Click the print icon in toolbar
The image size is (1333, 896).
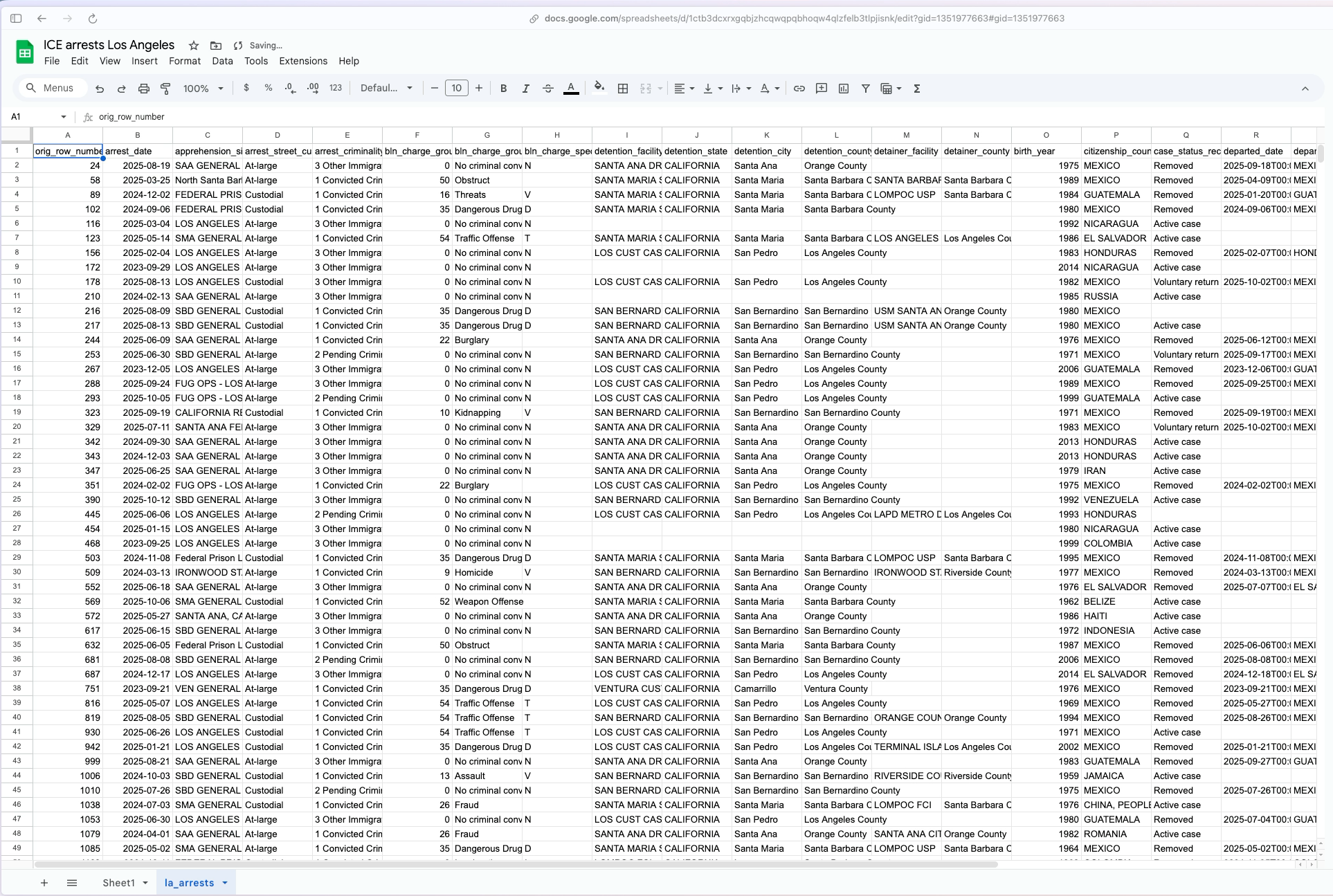coord(143,89)
